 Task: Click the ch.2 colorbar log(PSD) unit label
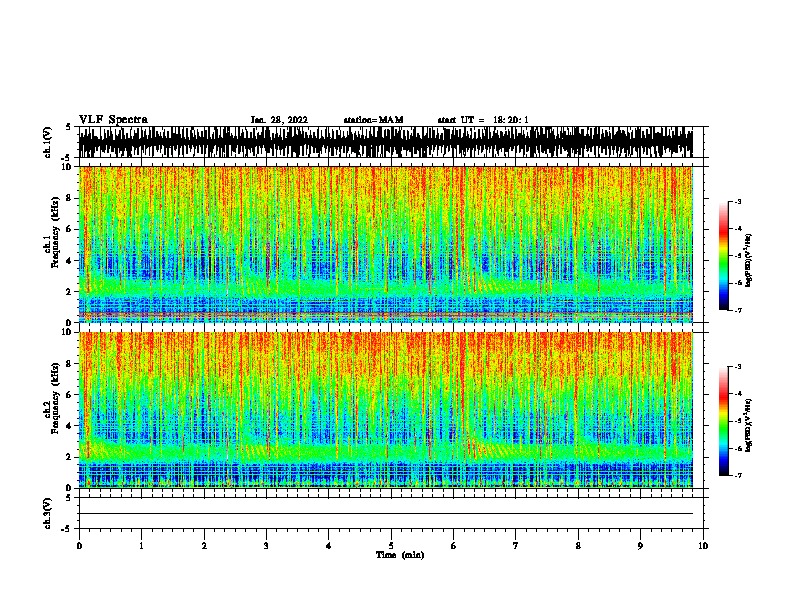coord(749,425)
